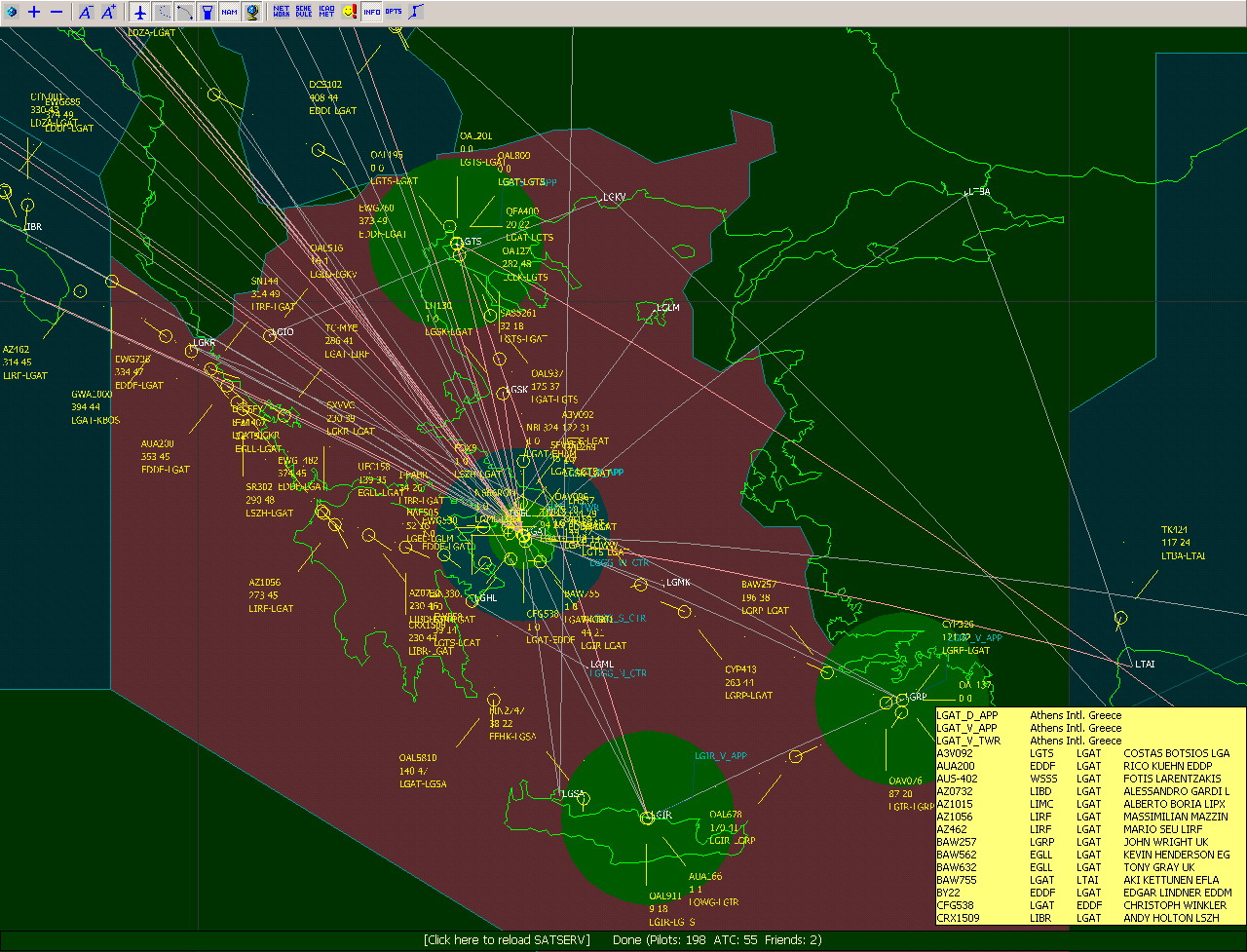Open the SCHEDULE toolbar button
The height and width of the screenshot is (952, 1247).
pyautogui.click(x=304, y=13)
